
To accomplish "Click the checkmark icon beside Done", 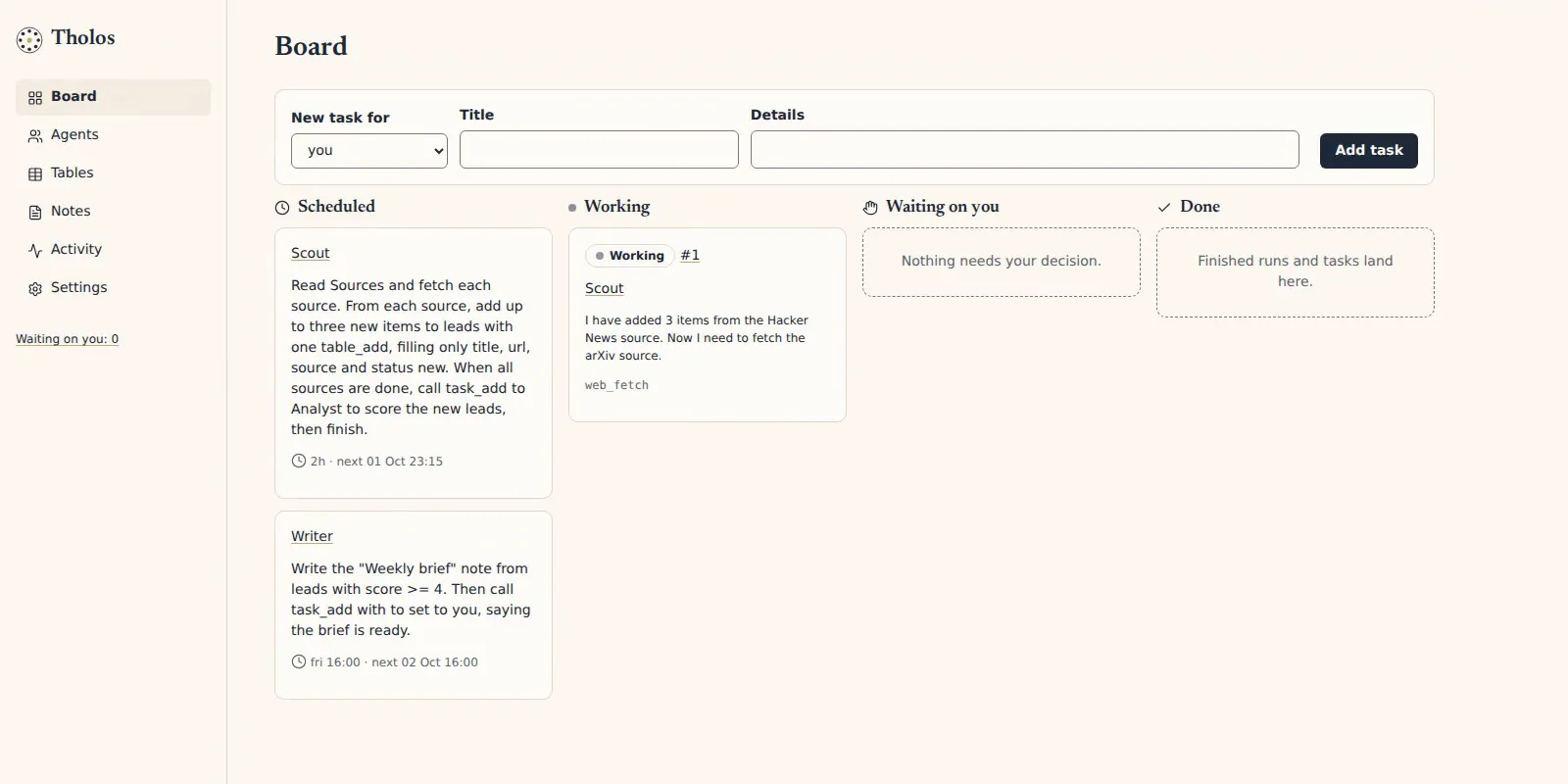I will pos(1164,208).
